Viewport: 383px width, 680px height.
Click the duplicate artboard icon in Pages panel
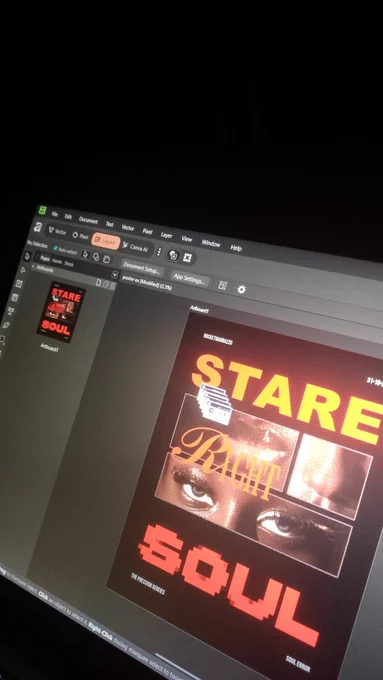(105, 284)
